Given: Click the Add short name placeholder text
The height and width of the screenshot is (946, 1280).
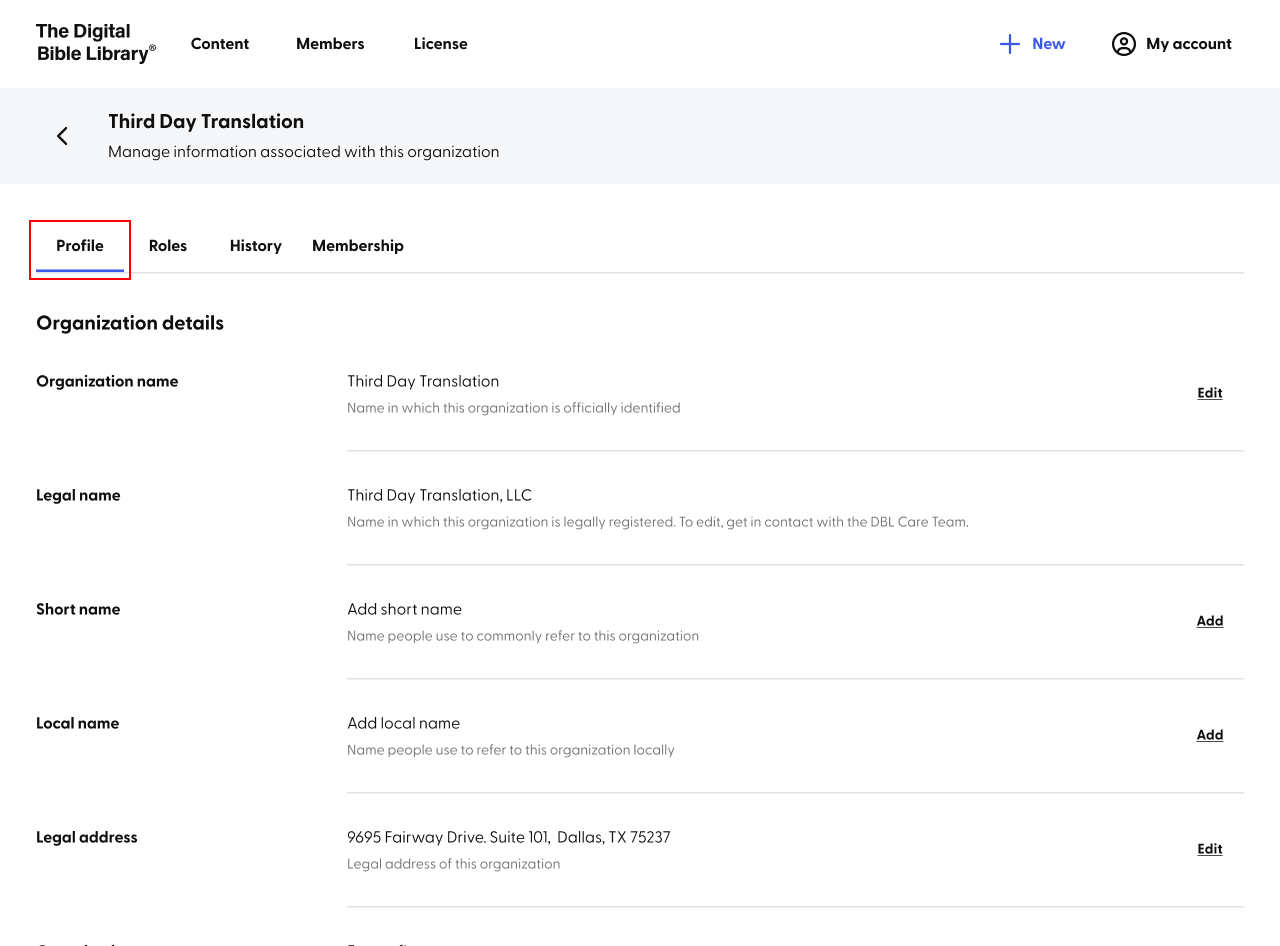Looking at the screenshot, I should tap(404, 609).
